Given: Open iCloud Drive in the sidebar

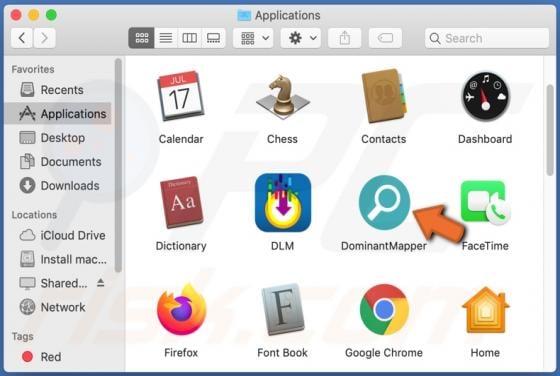Looking at the screenshot, I should (58, 235).
